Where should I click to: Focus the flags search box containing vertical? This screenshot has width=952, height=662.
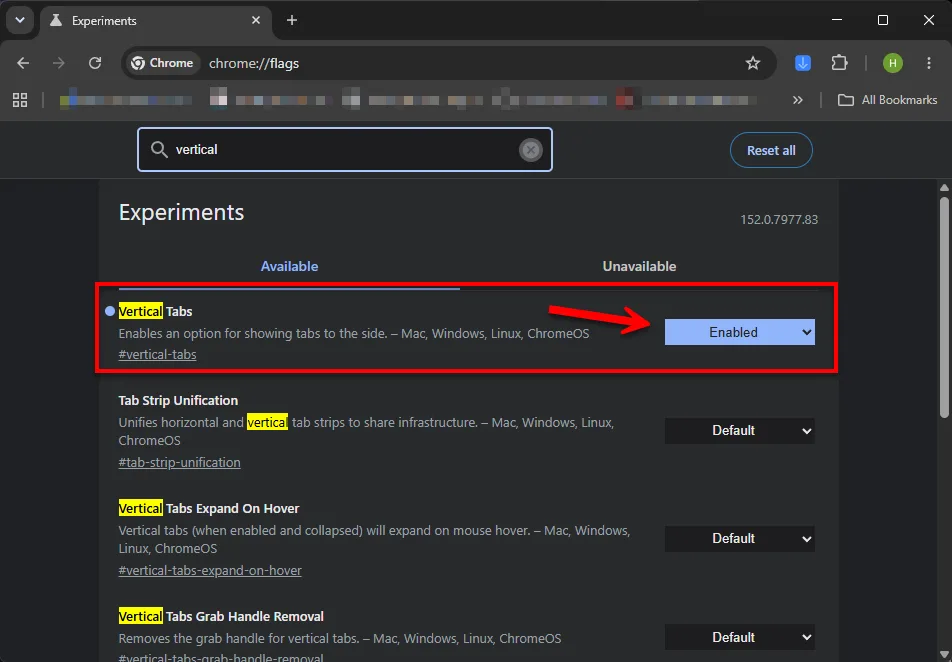(x=345, y=149)
